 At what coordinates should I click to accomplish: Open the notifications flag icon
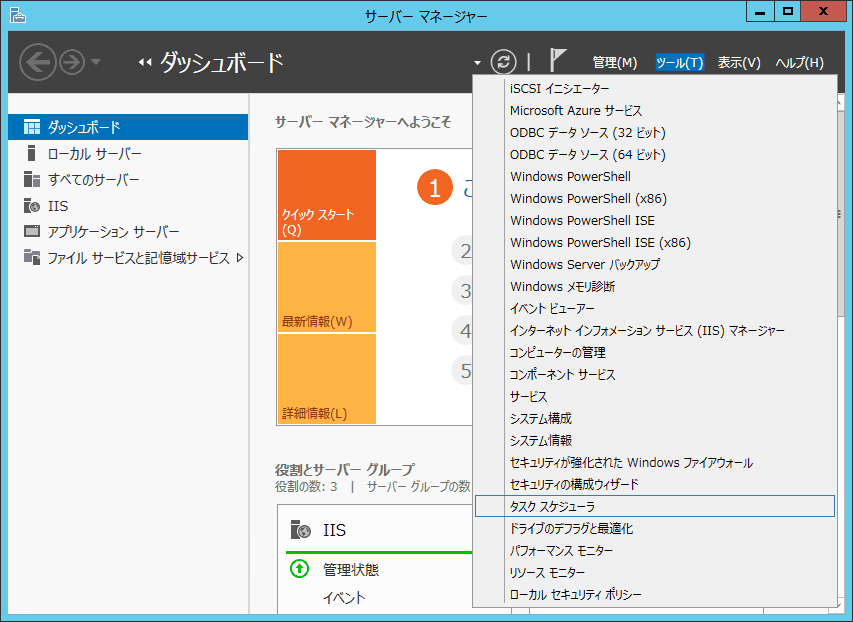pyautogui.click(x=558, y=60)
